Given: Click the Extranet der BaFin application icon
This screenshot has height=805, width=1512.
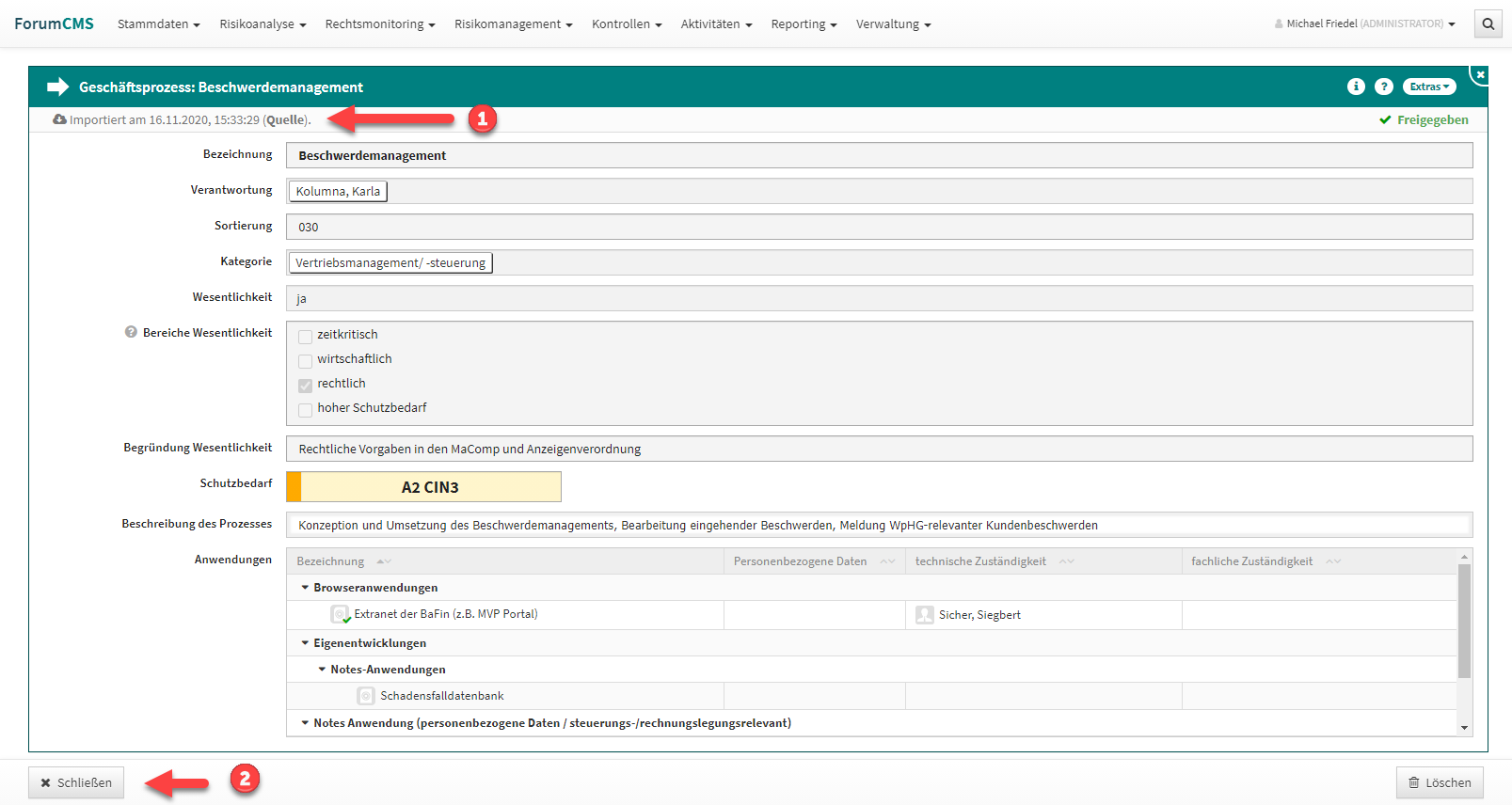Looking at the screenshot, I should coord(340,614).
